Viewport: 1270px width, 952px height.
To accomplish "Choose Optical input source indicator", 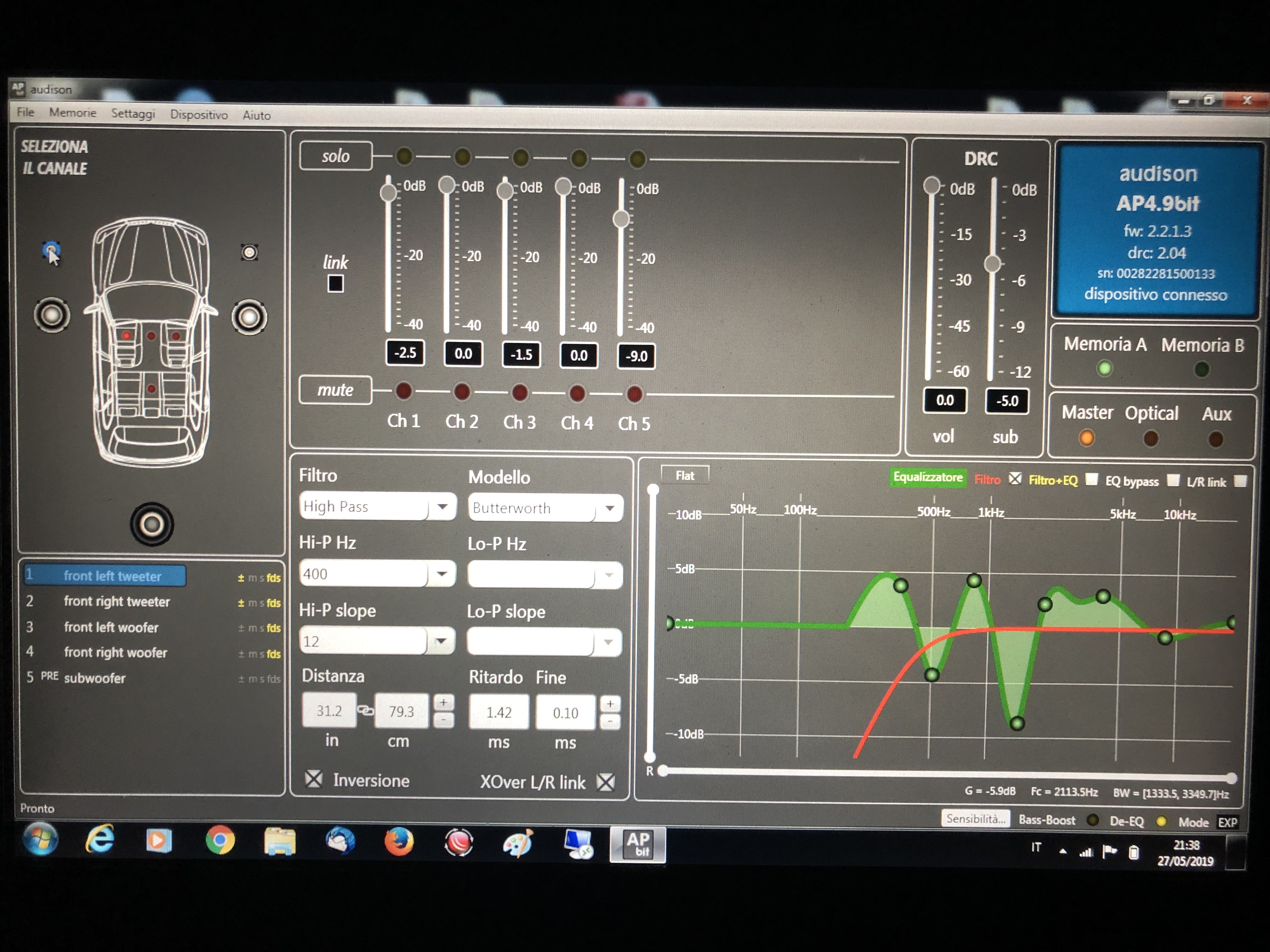I will (x=1150, y=439).
